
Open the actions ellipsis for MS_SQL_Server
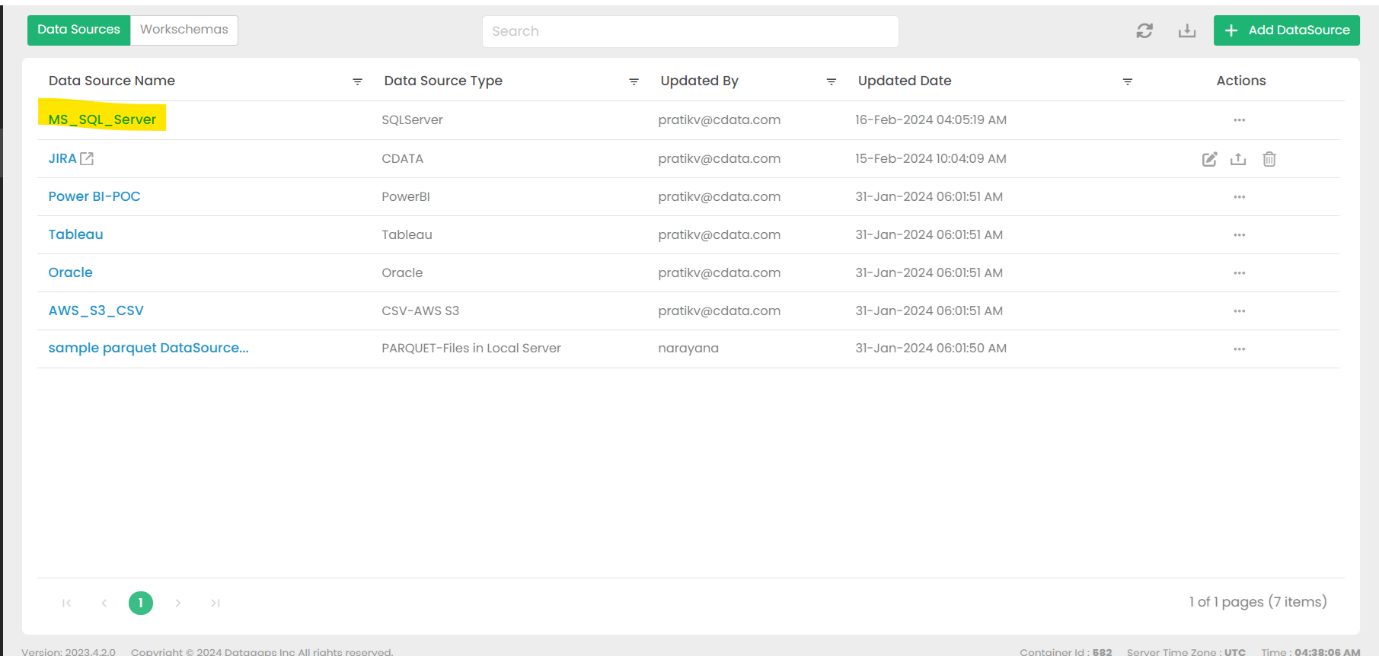(1239, 120)
